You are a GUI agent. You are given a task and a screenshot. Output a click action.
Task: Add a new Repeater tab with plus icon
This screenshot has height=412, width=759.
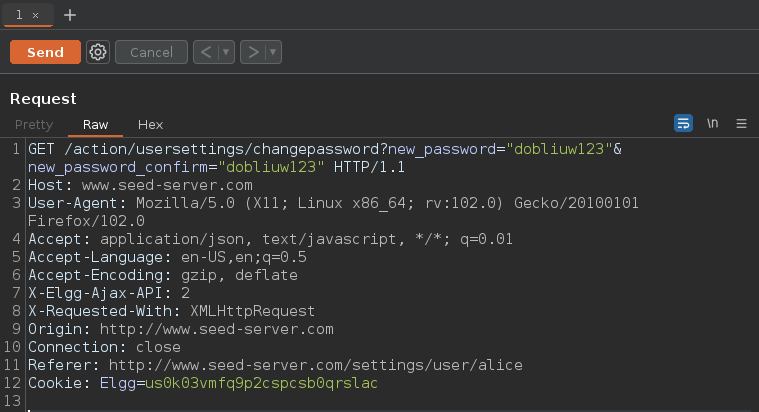[69, 15]
